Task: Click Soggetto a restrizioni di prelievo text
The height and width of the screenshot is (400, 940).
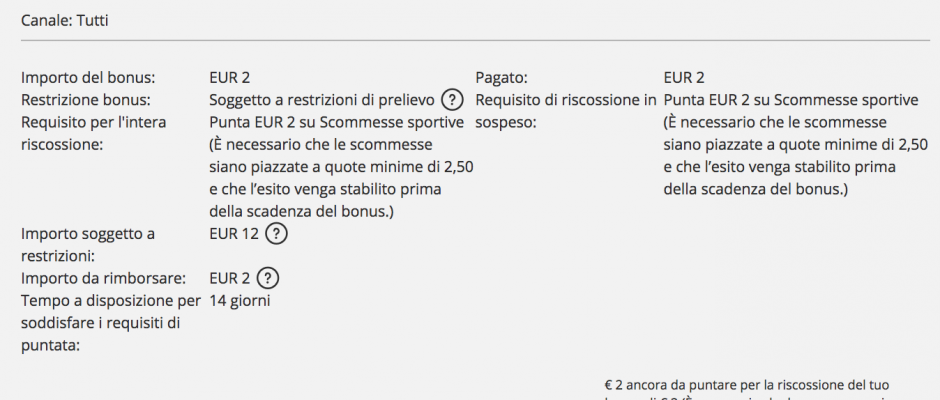Action: (x=321, y=100)
